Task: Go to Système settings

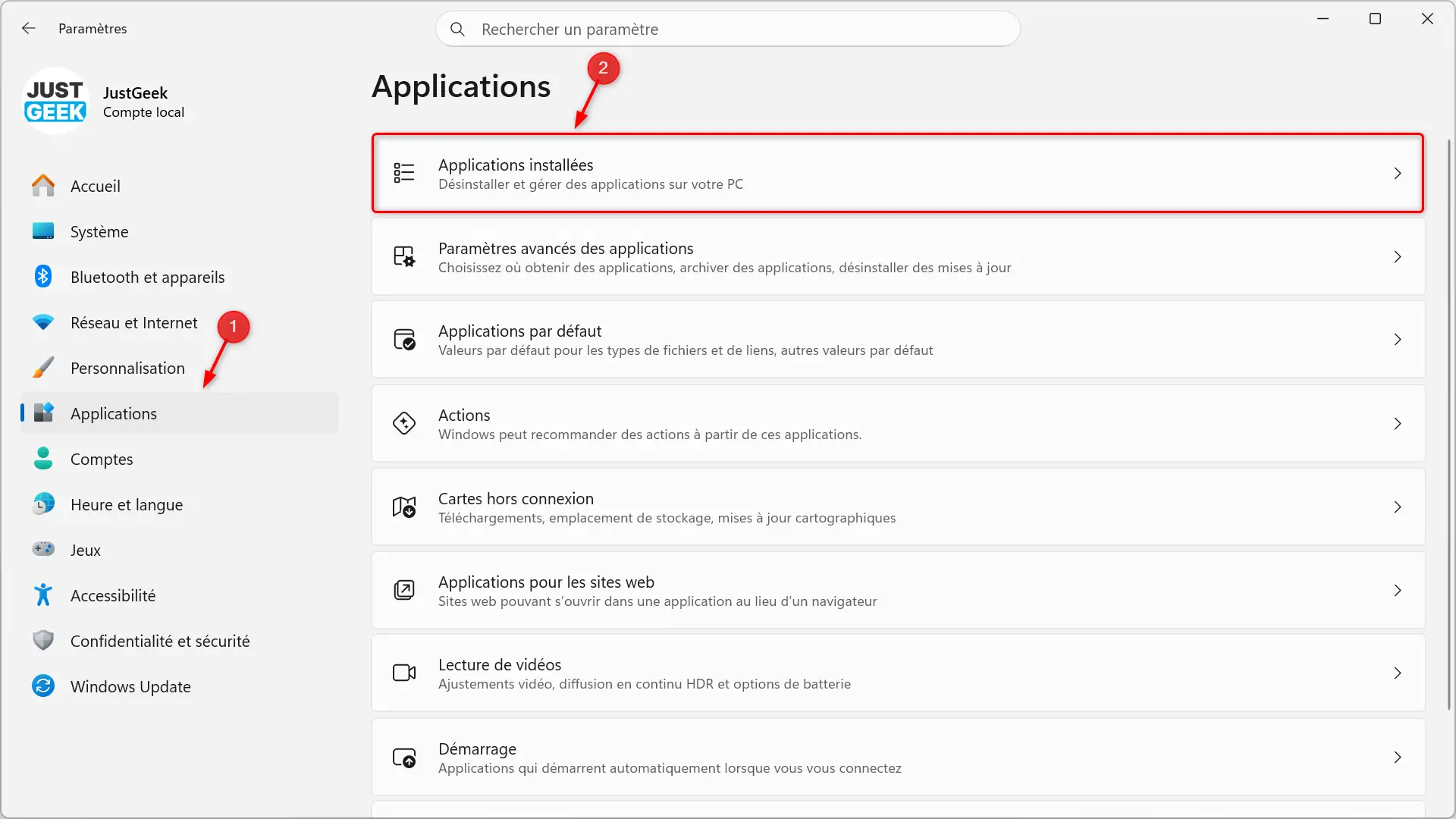Action: pos(179,231)
